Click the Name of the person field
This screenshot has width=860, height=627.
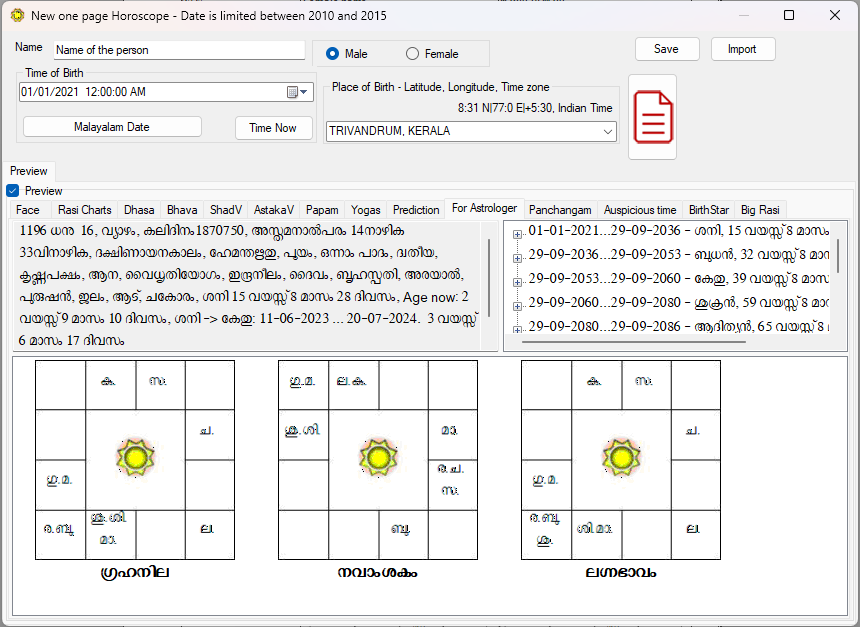point(178,49)
